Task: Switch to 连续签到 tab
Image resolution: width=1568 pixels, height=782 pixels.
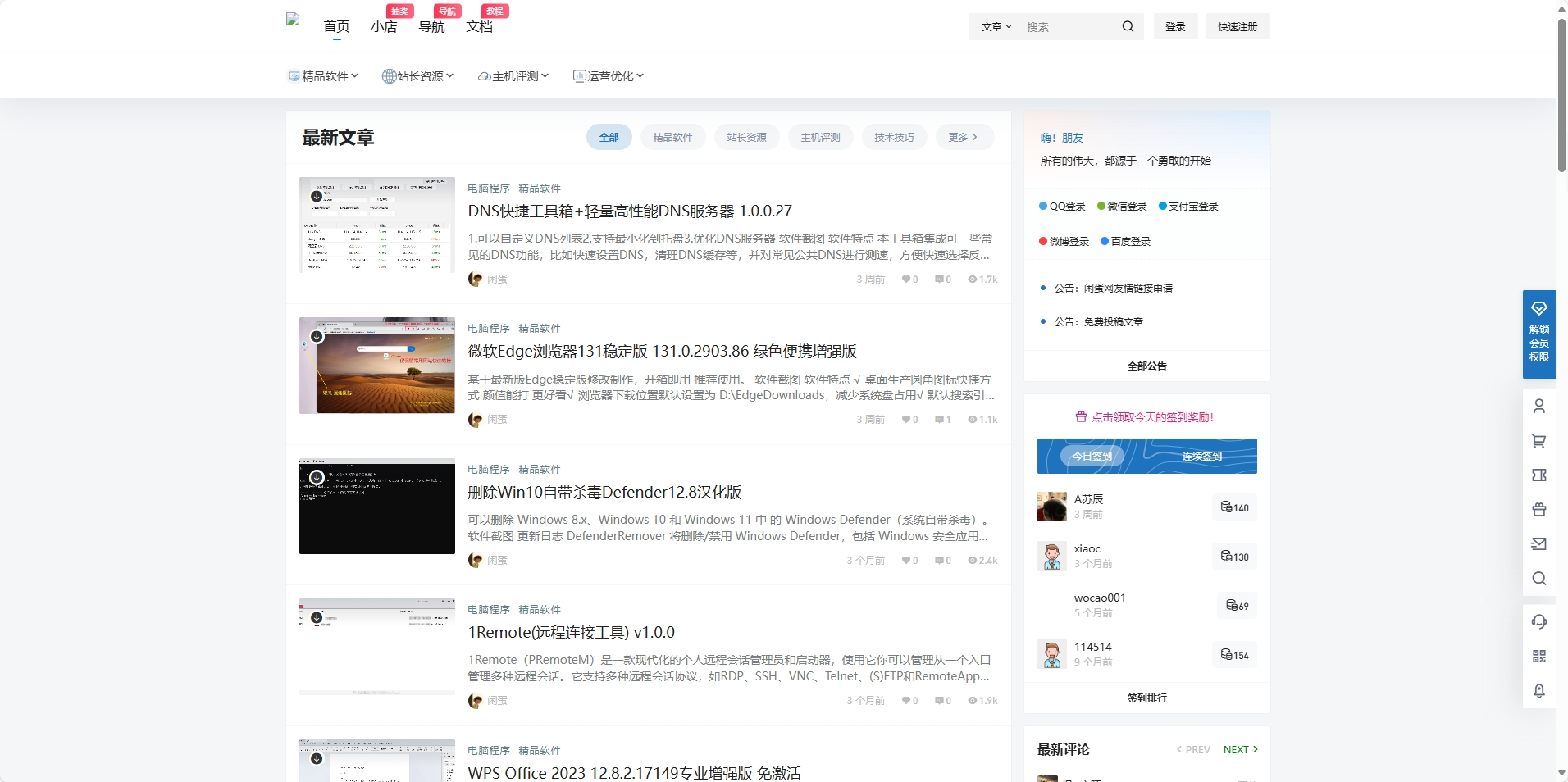Action: pos(1201,457)
